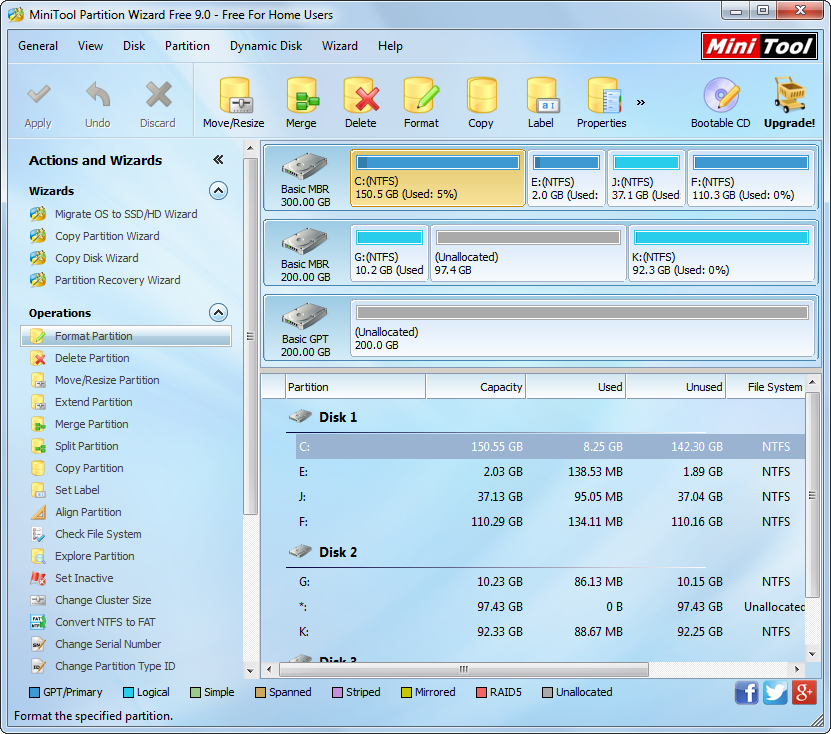The height and width of the screenshot is (734, 831).
Task: Open the Disk menu
Action: (134, 46)
